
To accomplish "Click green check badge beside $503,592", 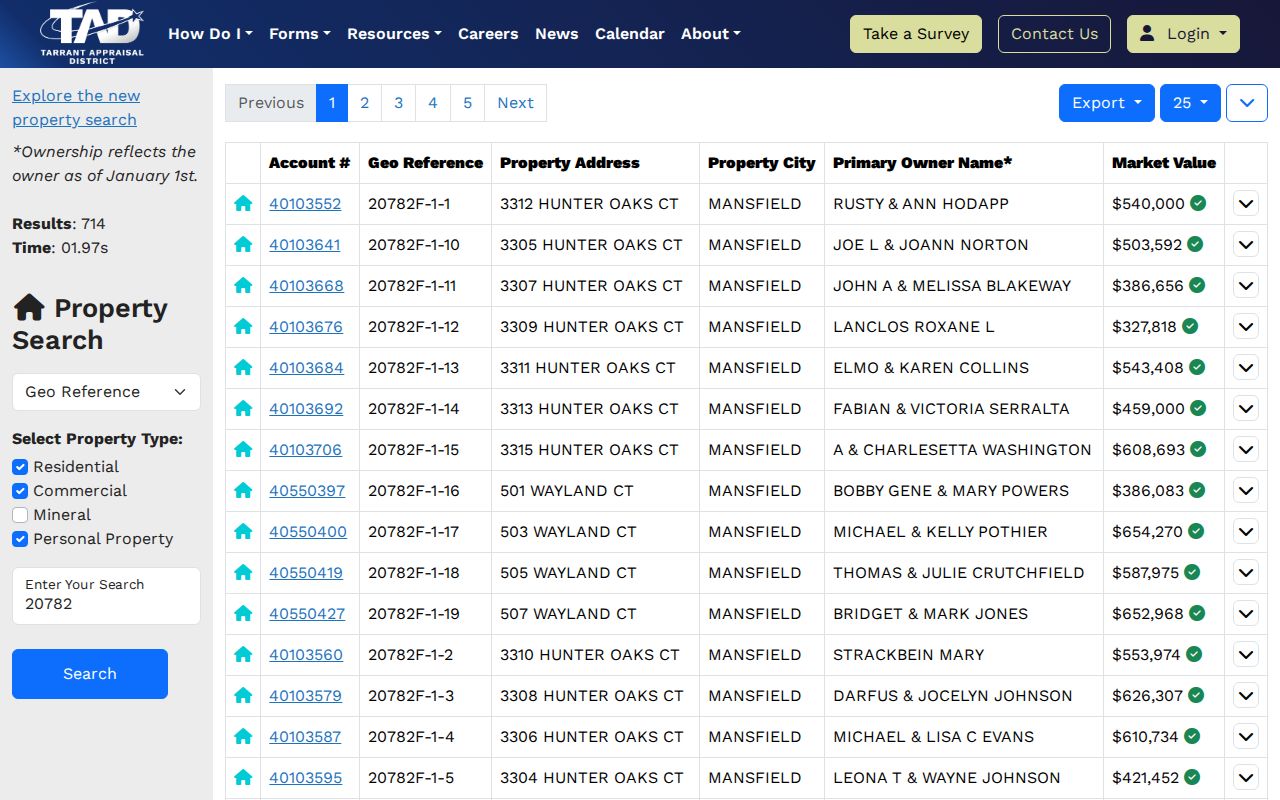I will (1195, 244).
